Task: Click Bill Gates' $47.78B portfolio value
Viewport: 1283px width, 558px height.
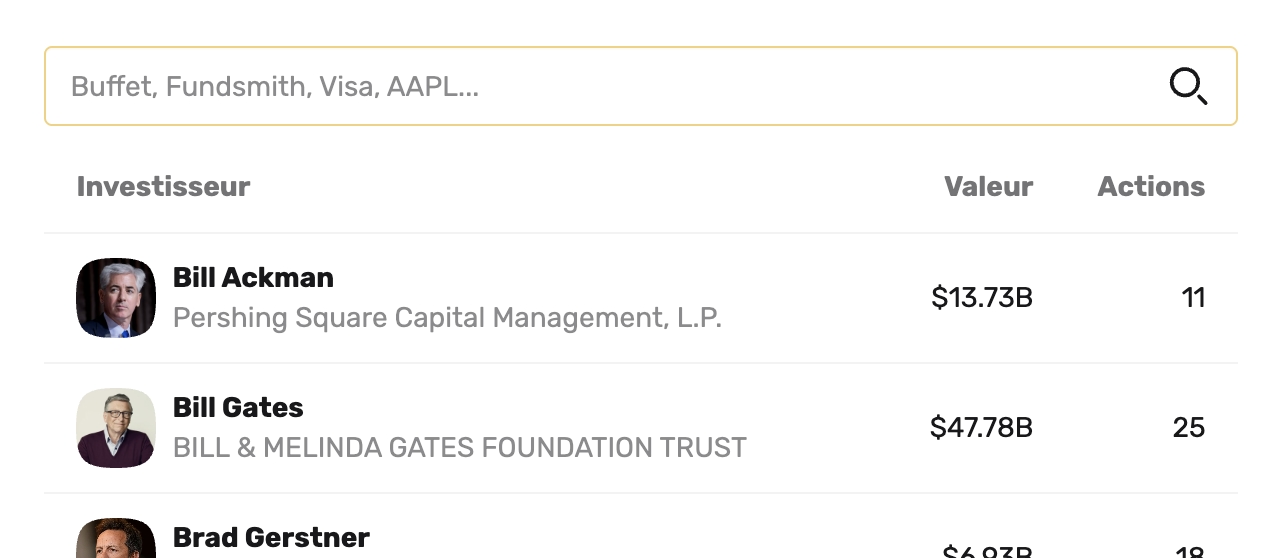Action: coord(980,428)
